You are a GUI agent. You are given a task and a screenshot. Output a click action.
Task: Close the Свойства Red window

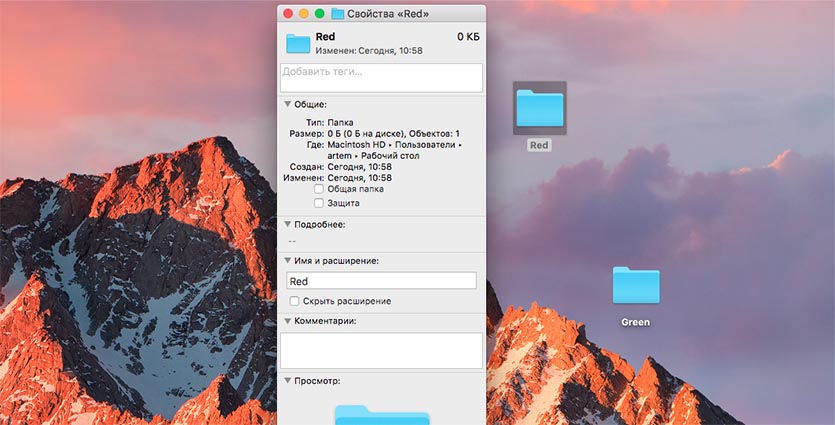288,14
